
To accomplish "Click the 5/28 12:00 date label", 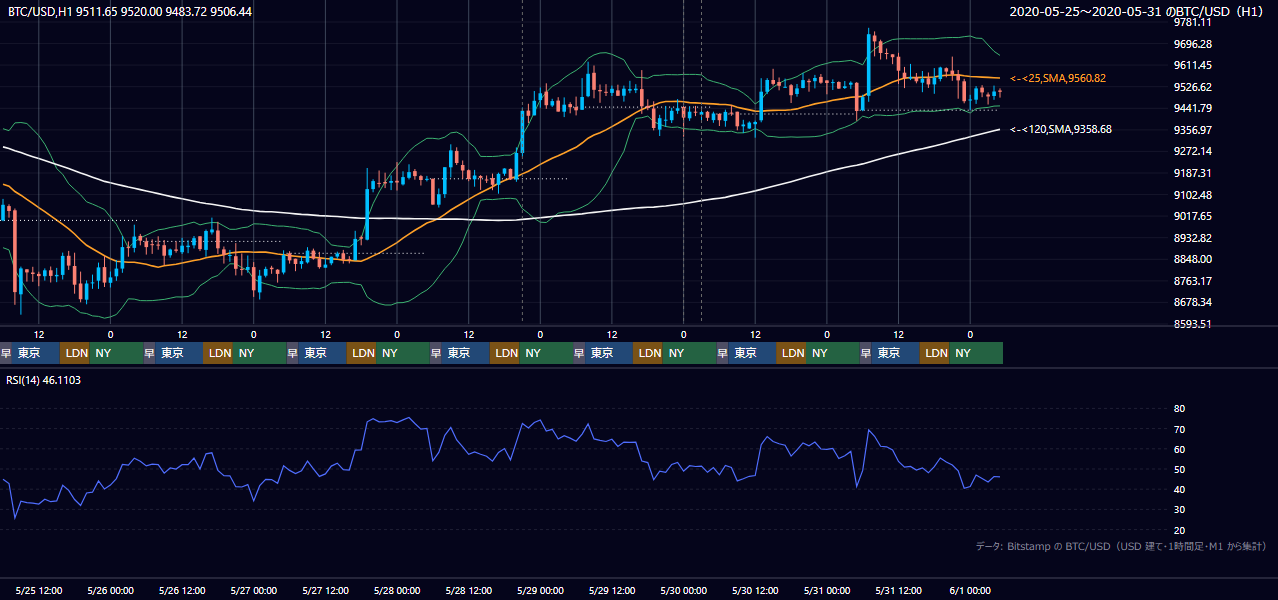I will (x=469, y=590).
